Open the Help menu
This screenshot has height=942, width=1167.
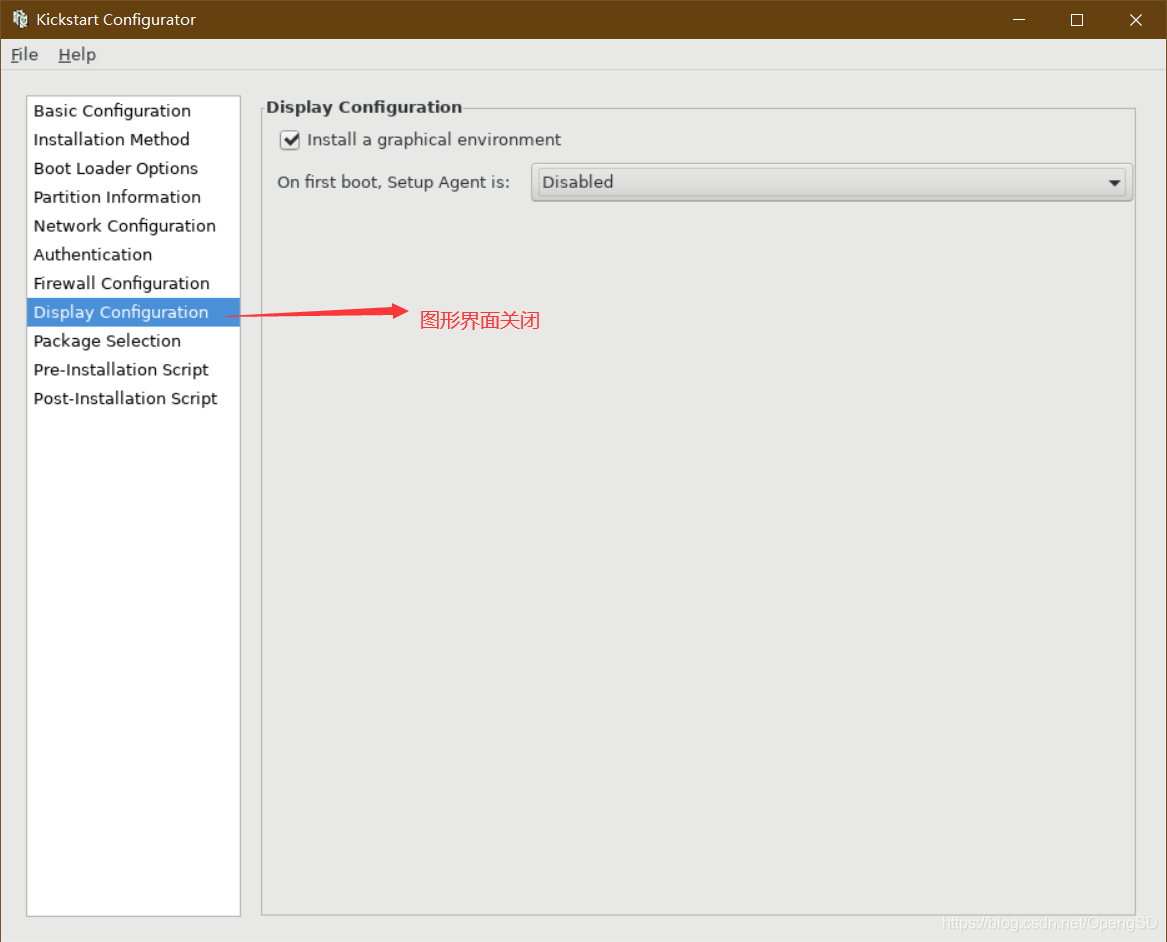click(x=77, y=54)
